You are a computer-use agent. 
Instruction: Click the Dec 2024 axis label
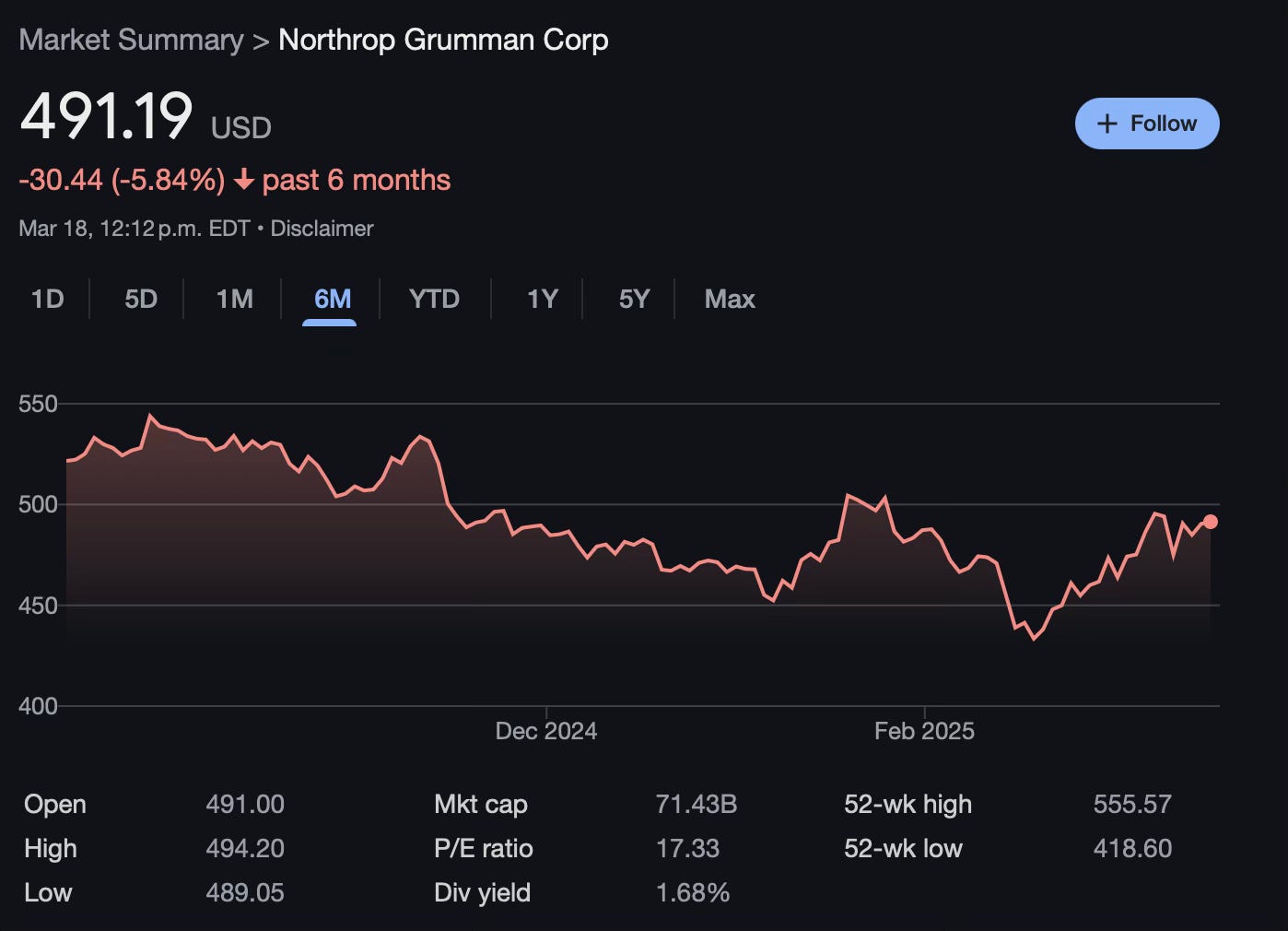click(546, 731)
